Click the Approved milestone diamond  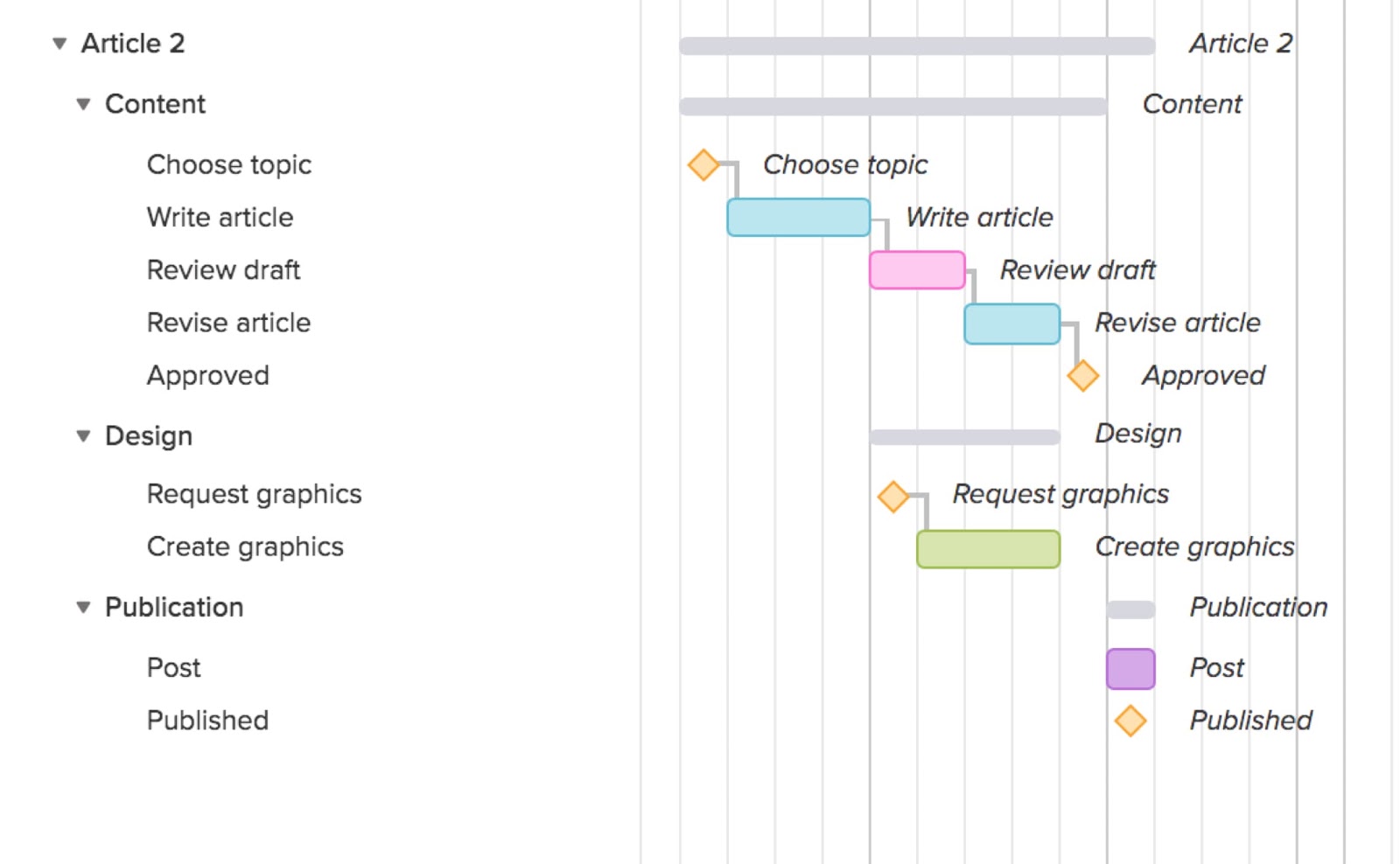[x=1082, y=376]
